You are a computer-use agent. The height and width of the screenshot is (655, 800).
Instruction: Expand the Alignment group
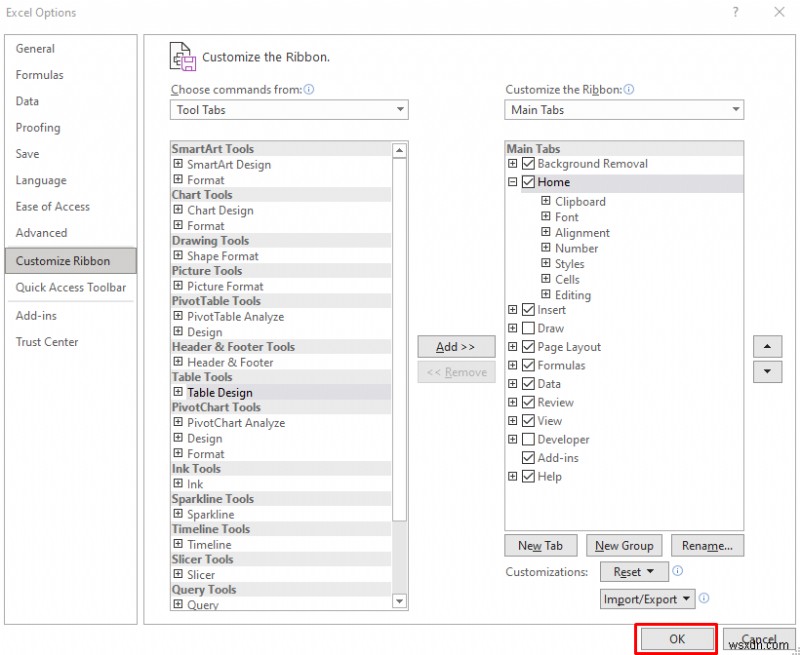(x=545, y=232)
